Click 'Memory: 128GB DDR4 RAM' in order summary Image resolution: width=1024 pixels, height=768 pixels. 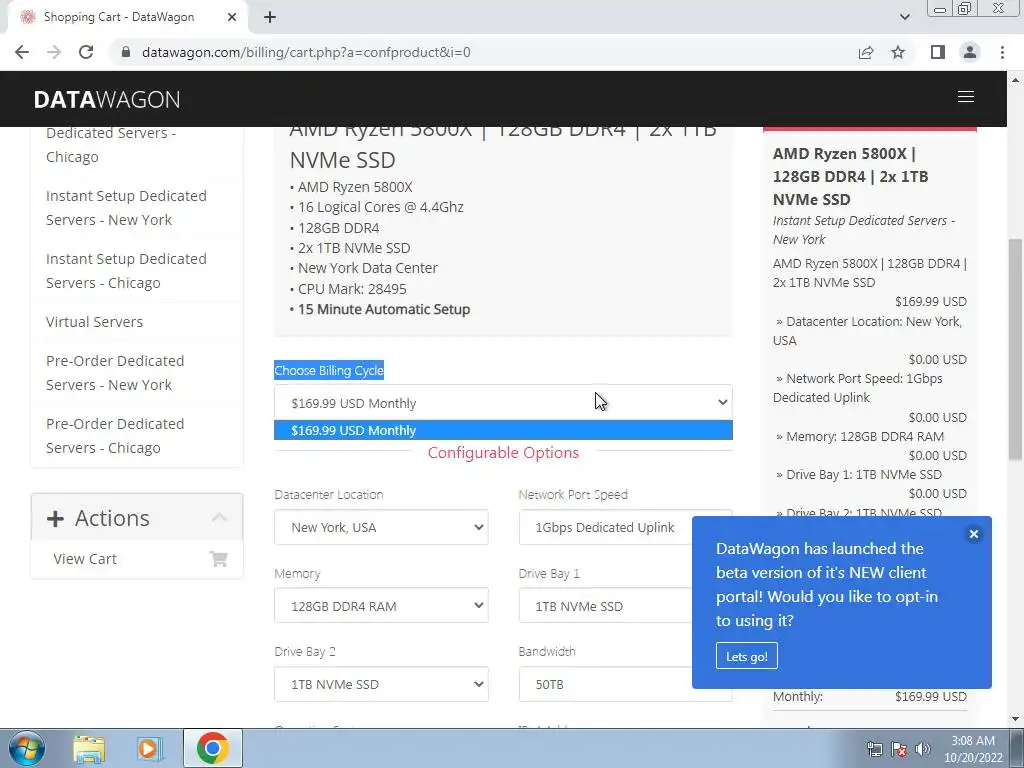[865, 436]
